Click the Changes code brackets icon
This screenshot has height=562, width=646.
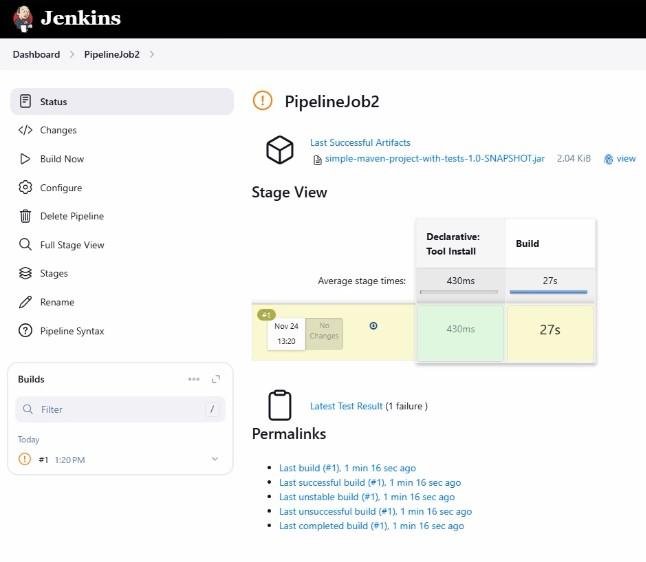[x=25, y=130]
